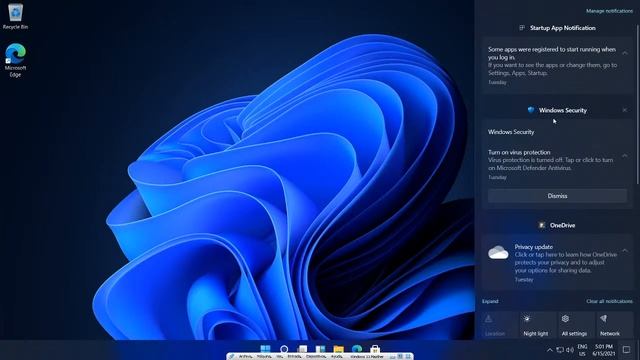Expand the quick actions panel
This screenshot has width=640, height=360.
tap(490, 301)
